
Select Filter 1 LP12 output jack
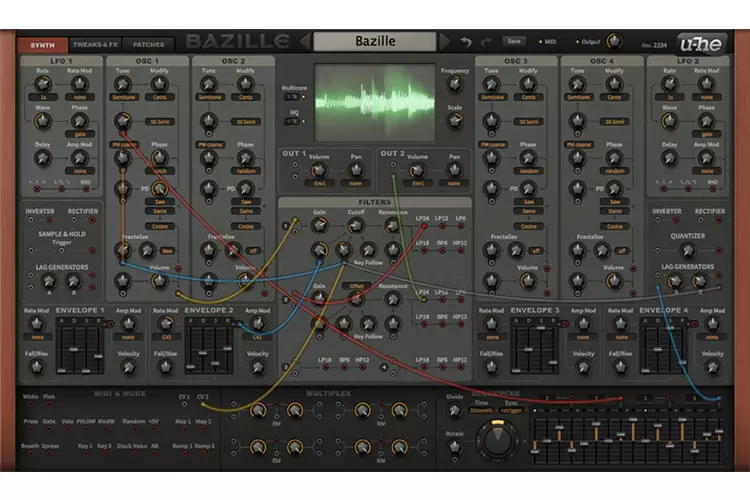point(442,225)
